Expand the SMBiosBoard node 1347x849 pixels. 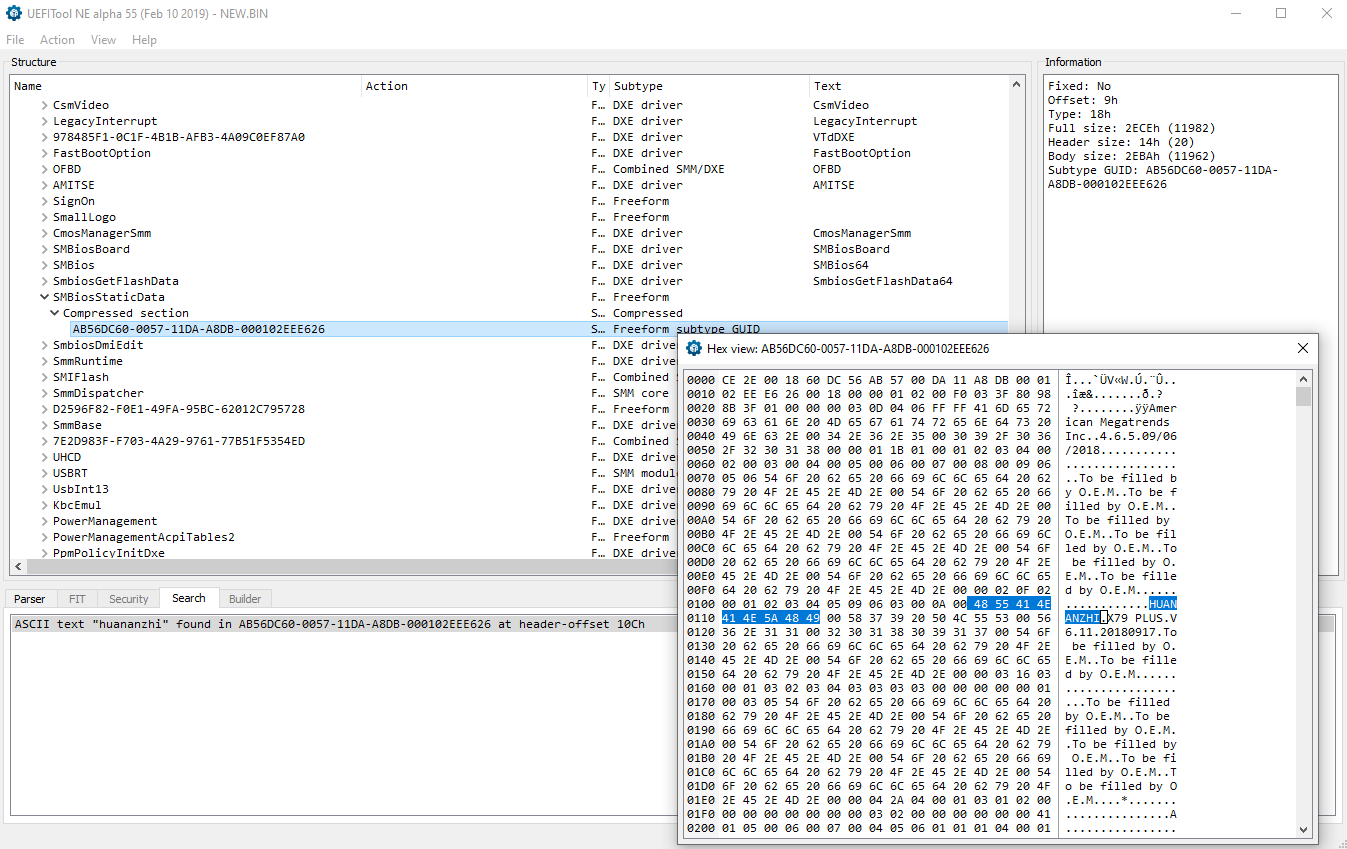coord(44,249)
